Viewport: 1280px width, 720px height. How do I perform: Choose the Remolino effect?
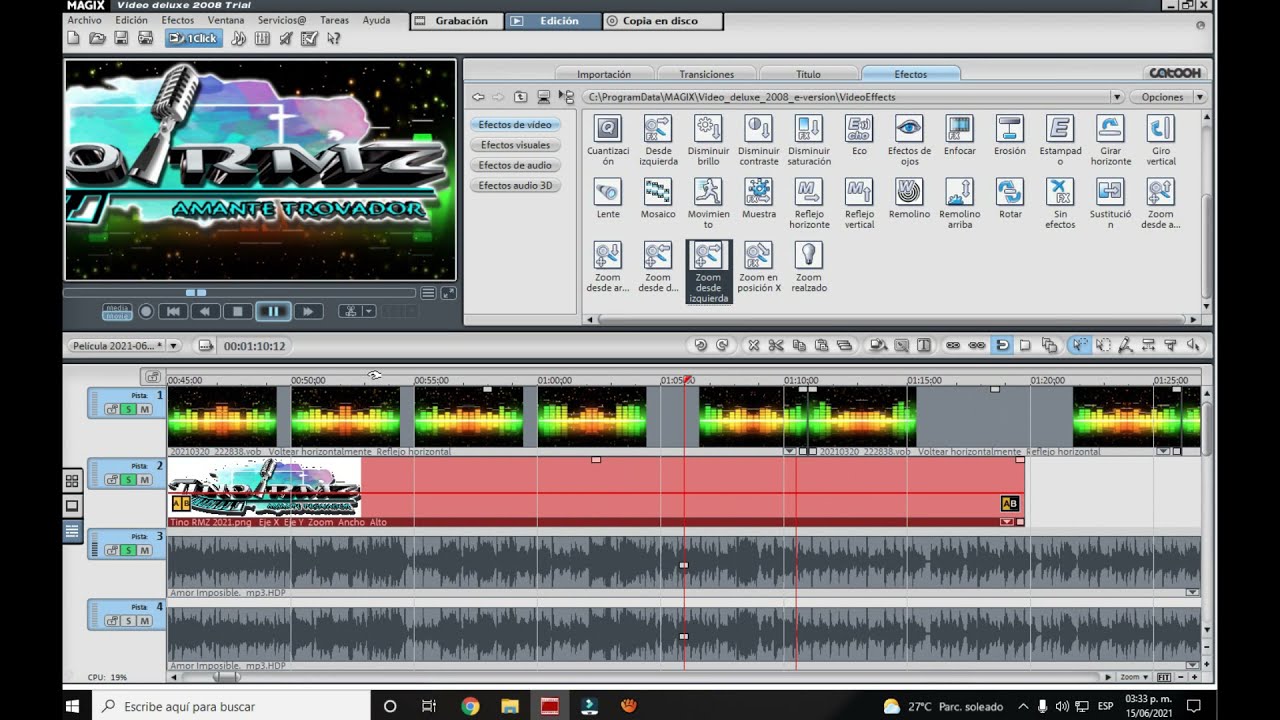point(909,191)
